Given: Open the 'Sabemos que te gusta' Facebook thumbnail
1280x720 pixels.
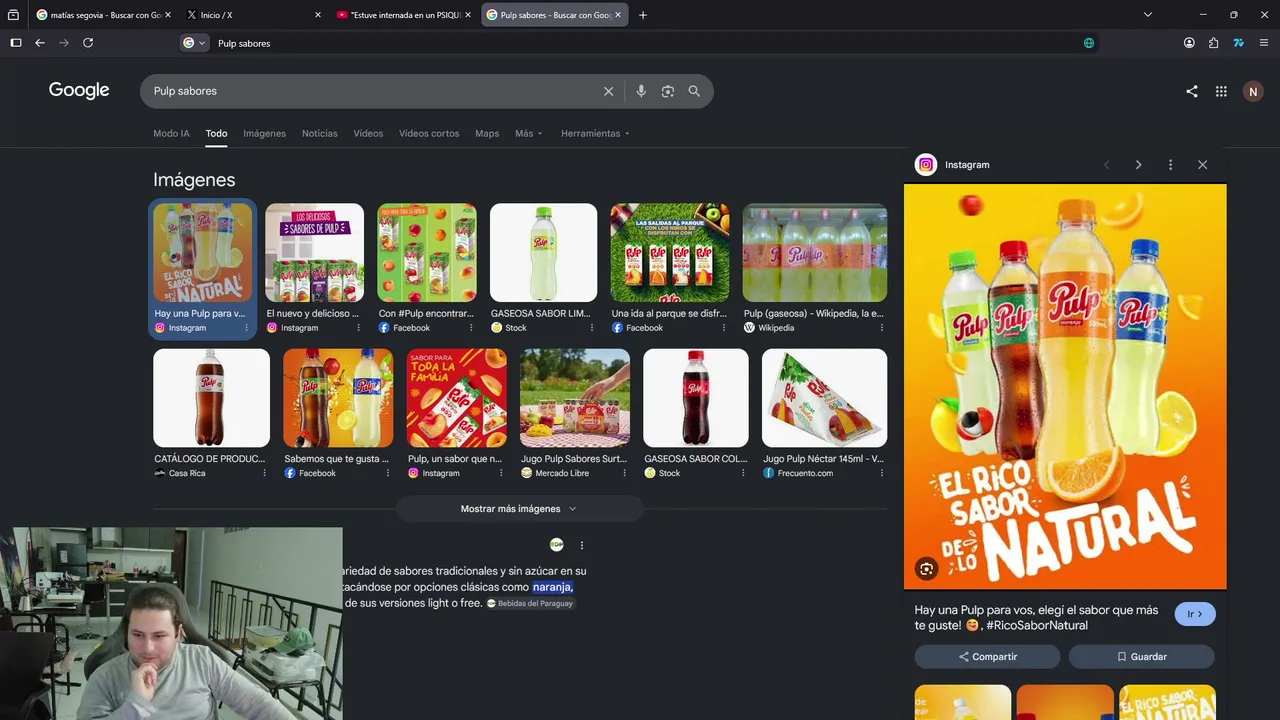Looking at the screenshot, I should pyautogui.click(x=338, y=398).
